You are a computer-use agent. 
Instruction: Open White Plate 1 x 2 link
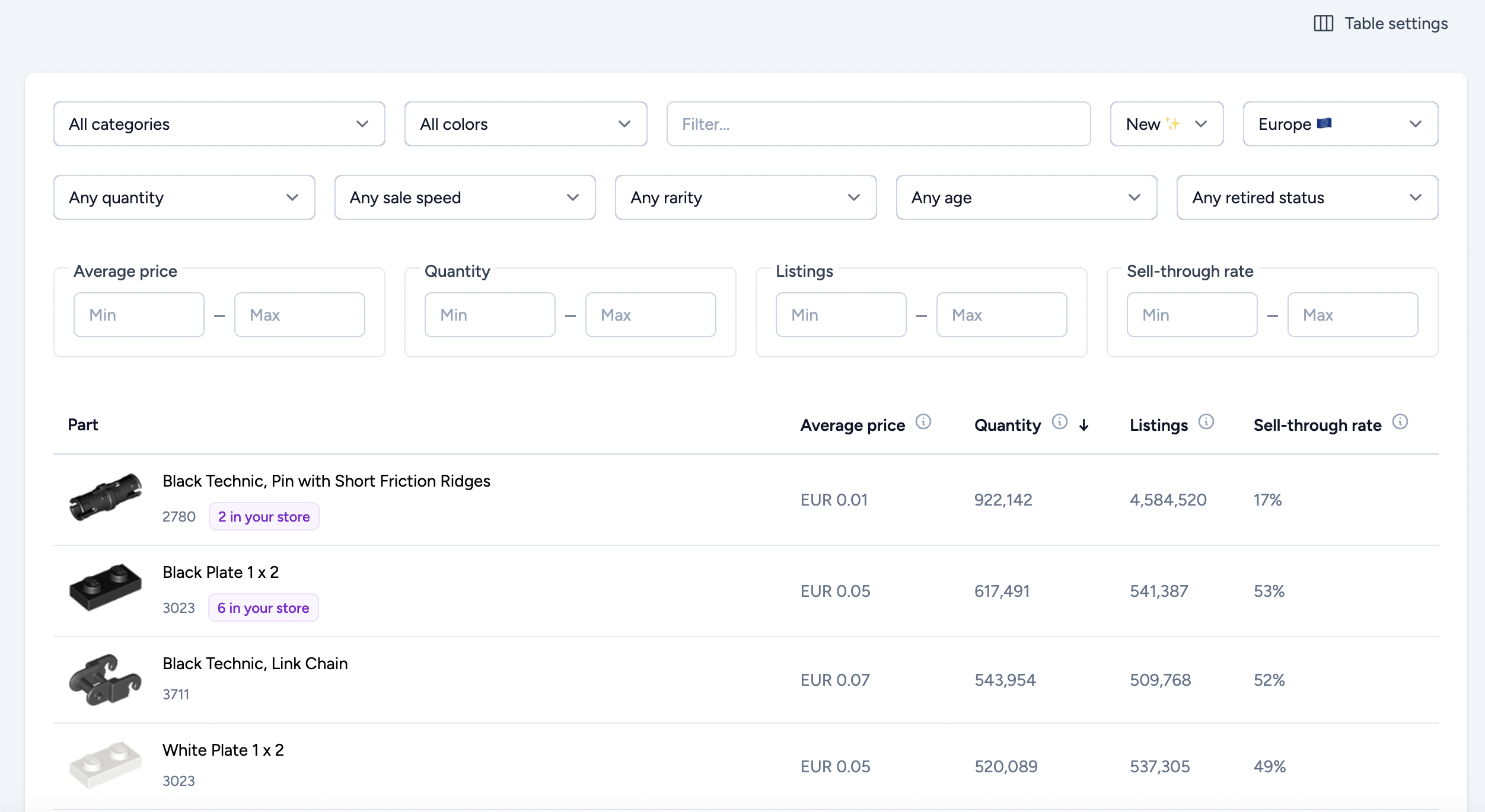pyautogui.click(x=223, y=750)
